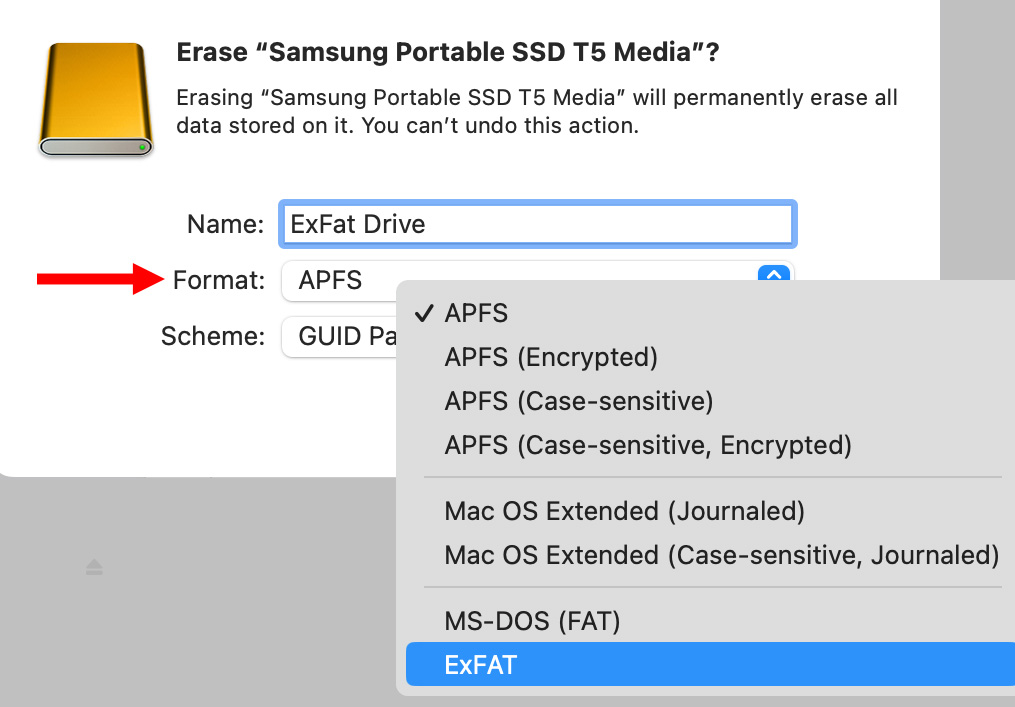
Task: Focus the Name field containing ExFat Drive
Action: (538, 224)
